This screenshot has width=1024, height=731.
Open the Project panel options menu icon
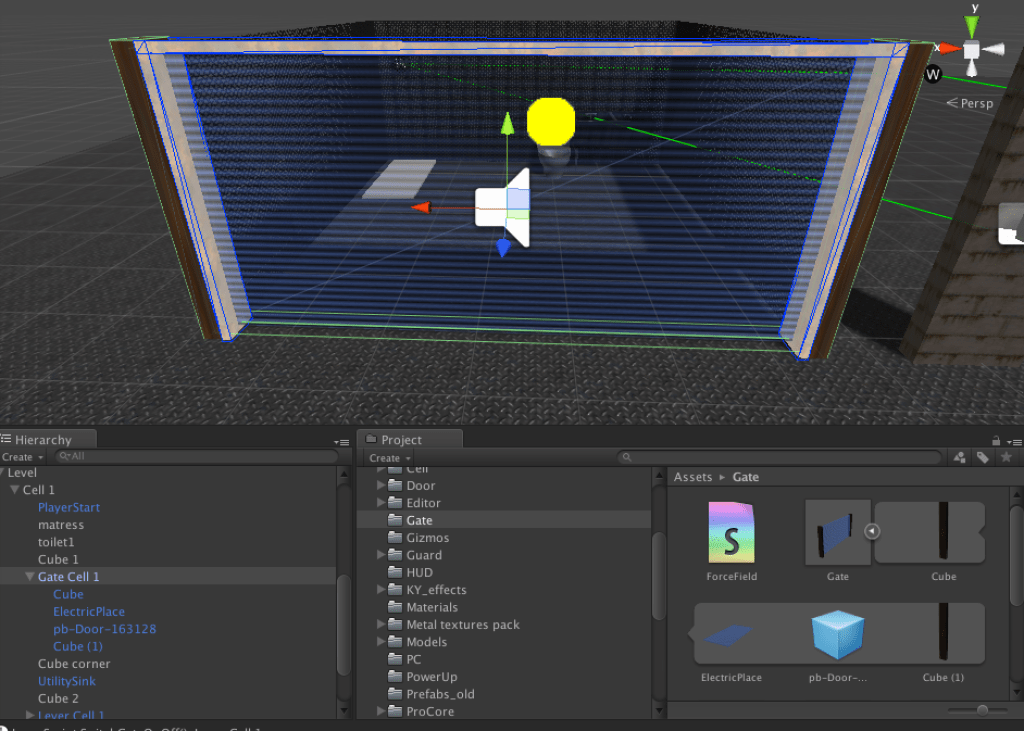click(x=1017, y=441)
